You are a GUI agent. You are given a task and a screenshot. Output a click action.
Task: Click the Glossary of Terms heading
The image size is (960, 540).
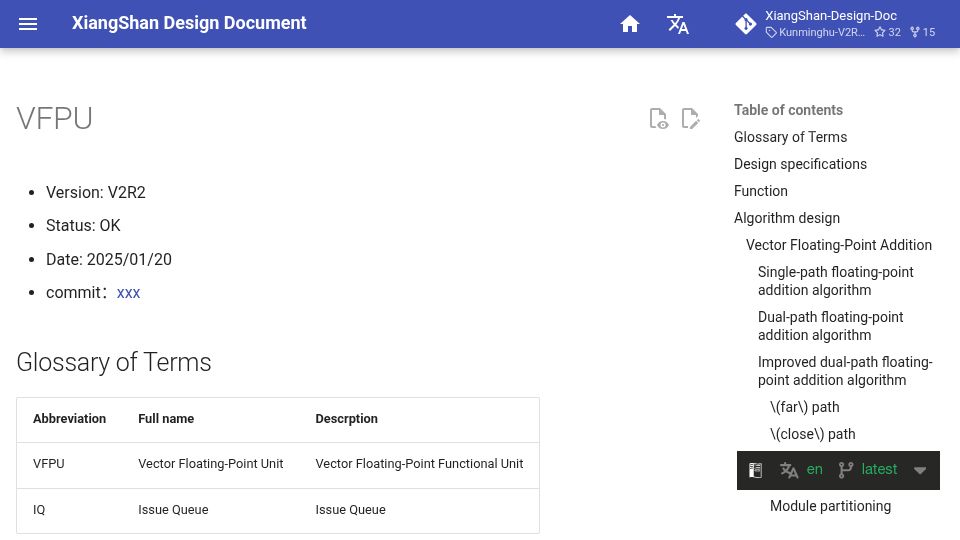click(x=114, y=362)
